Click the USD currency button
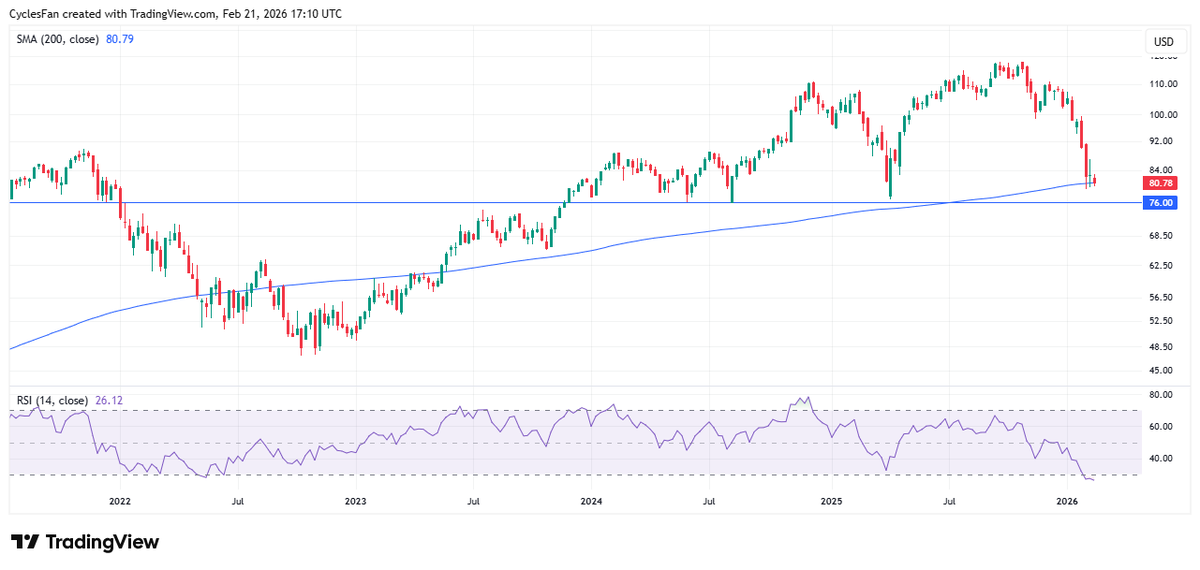The width and height of the screenshot is (1200, 570). pyautogui.click(x=1163, y=42)
